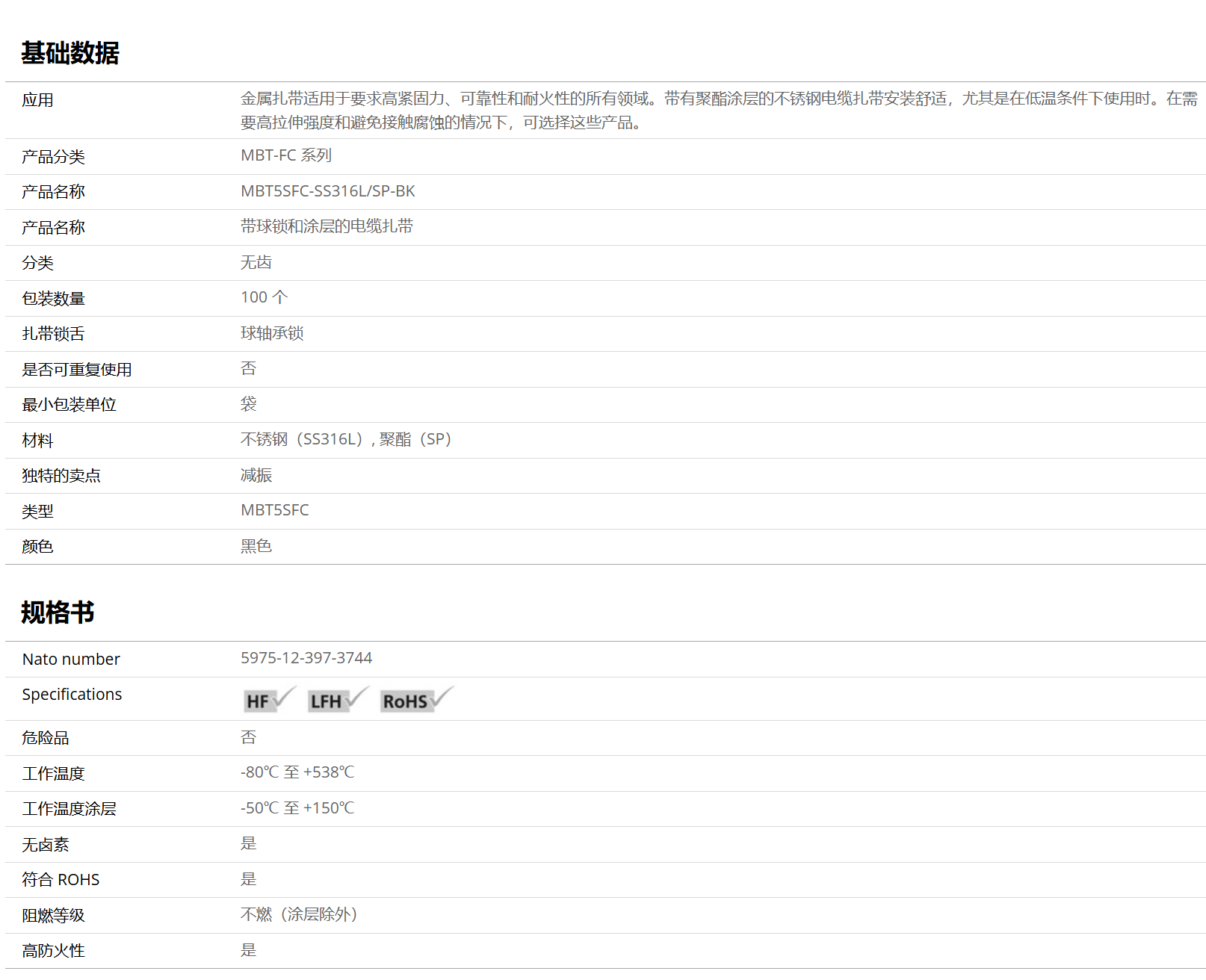Viewport: 1206px width, 980px height.
Task: Click the 带球锁和涂层的电缆扎带 description text
Action: pyautogui.click(x=327, y=226)
